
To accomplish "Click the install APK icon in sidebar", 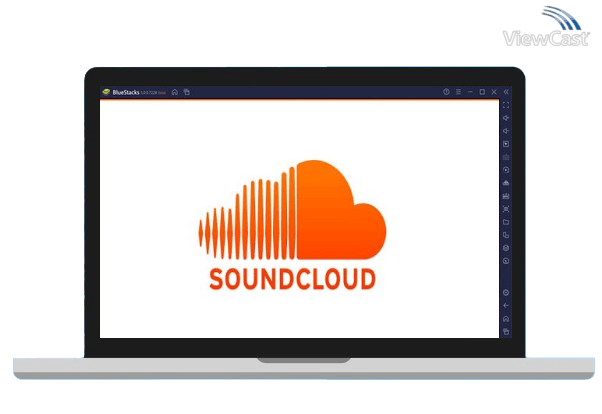I will pyautogui.click(x=506, y=183).
